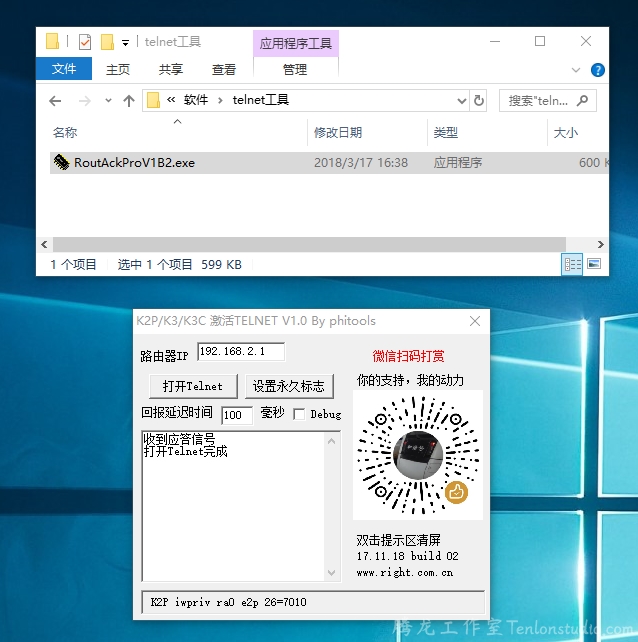Sort files by 修改日期 column
The image size is (638, 642).
click(x=338, y=133)
